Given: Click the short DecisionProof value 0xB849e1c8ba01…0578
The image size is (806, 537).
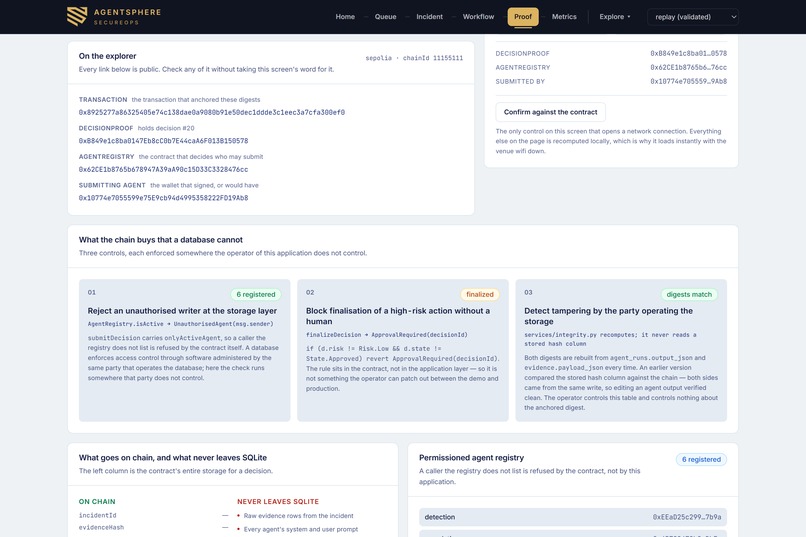Looking at the screenshot, I should 688,53.
